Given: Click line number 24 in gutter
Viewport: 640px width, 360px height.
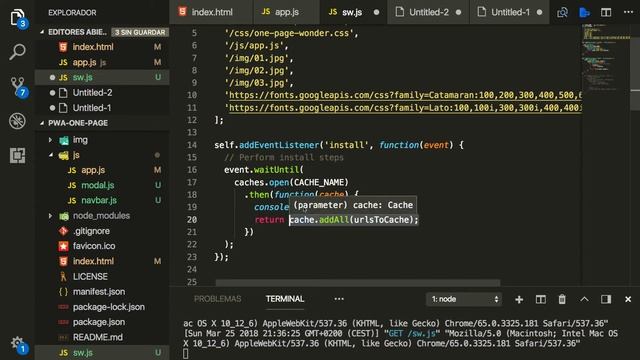Looking at the screenshot, I should pyautogui.click(x=192, y=269).
